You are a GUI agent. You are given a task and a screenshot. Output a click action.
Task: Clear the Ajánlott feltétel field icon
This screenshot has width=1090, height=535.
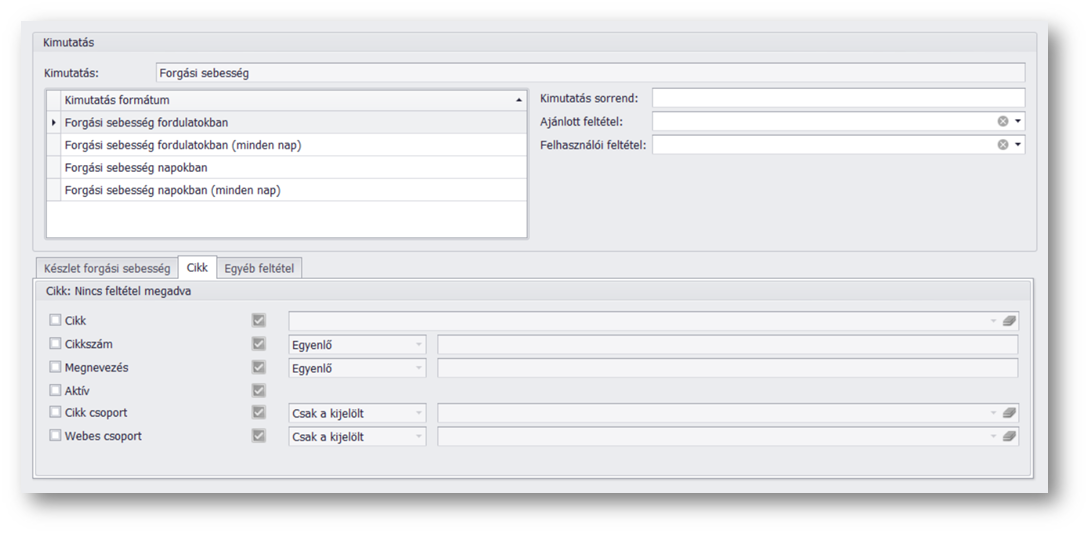pyautogui.click(x=1002, y=121)
